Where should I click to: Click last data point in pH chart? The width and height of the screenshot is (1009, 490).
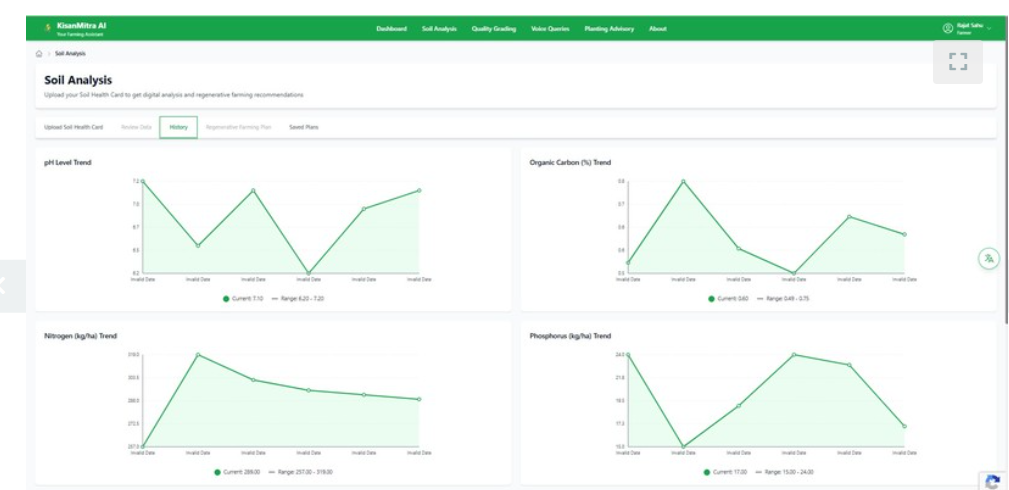(419, 191)
